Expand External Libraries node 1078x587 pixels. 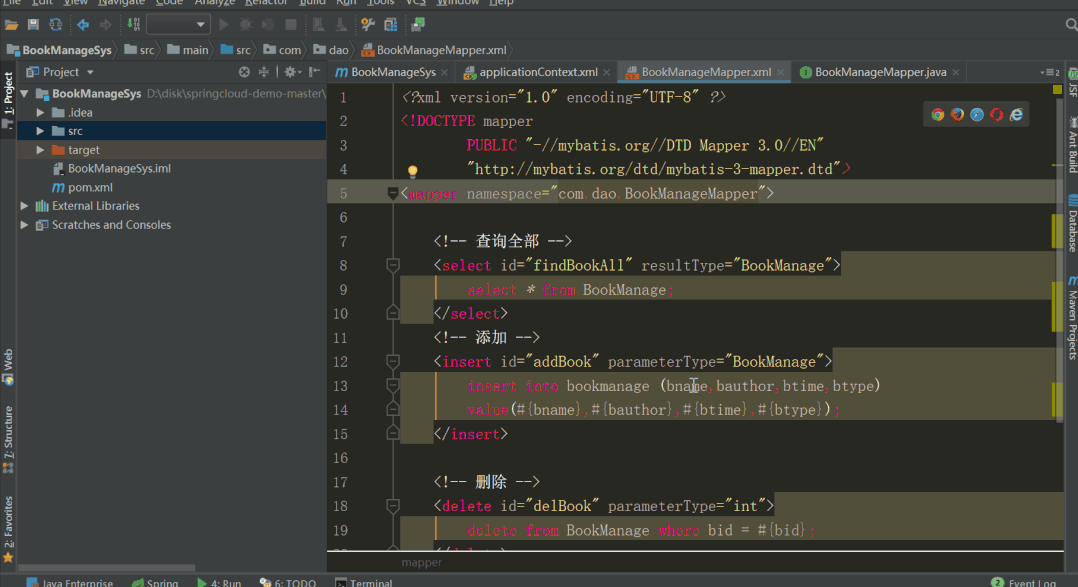(25, 206)
